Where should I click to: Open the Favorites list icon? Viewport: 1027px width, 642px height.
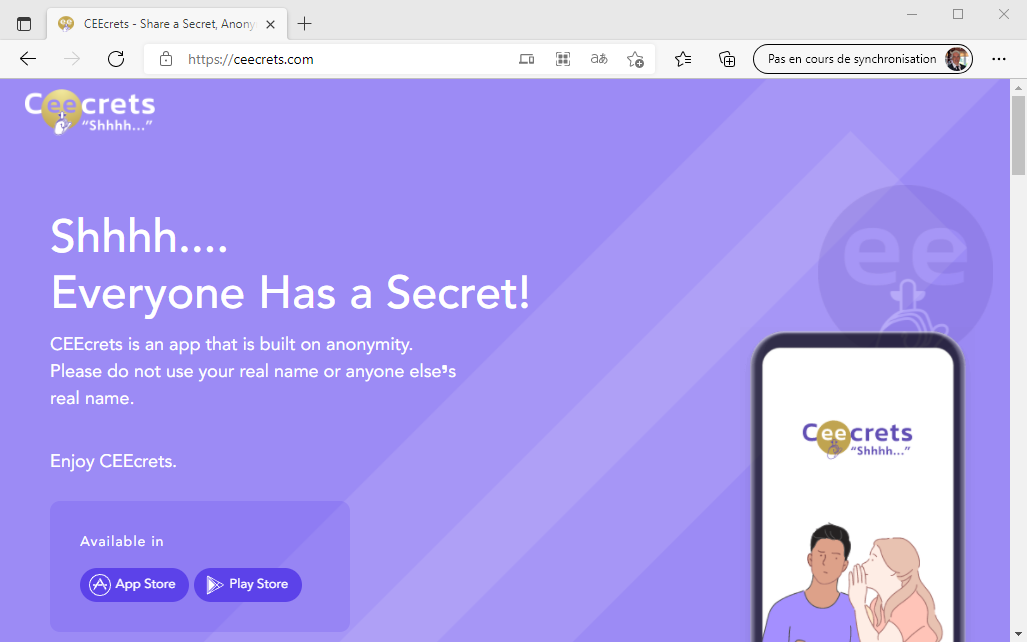[x=682, y=59]
